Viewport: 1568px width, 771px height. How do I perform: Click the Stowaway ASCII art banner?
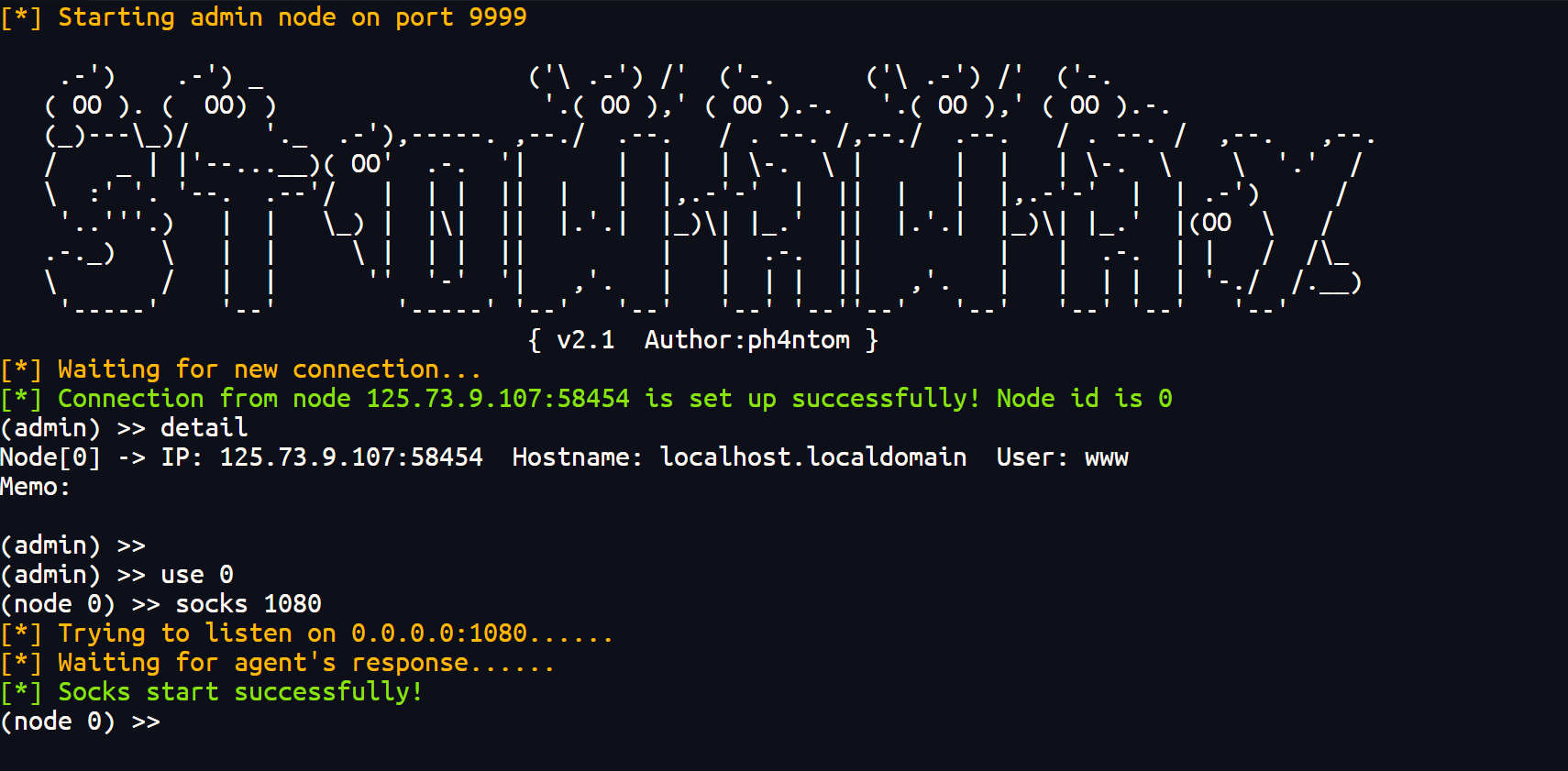711,192
